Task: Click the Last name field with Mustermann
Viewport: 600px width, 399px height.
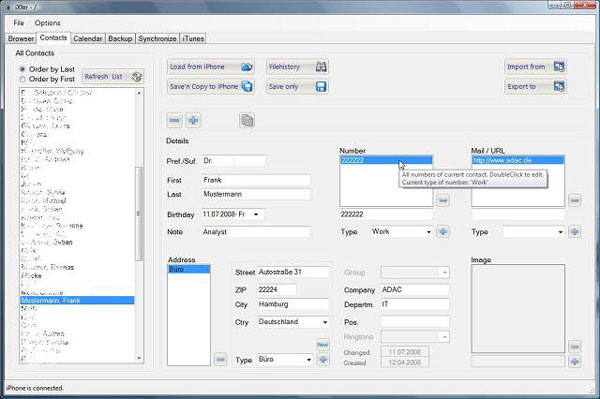Action: click(256, 194)
